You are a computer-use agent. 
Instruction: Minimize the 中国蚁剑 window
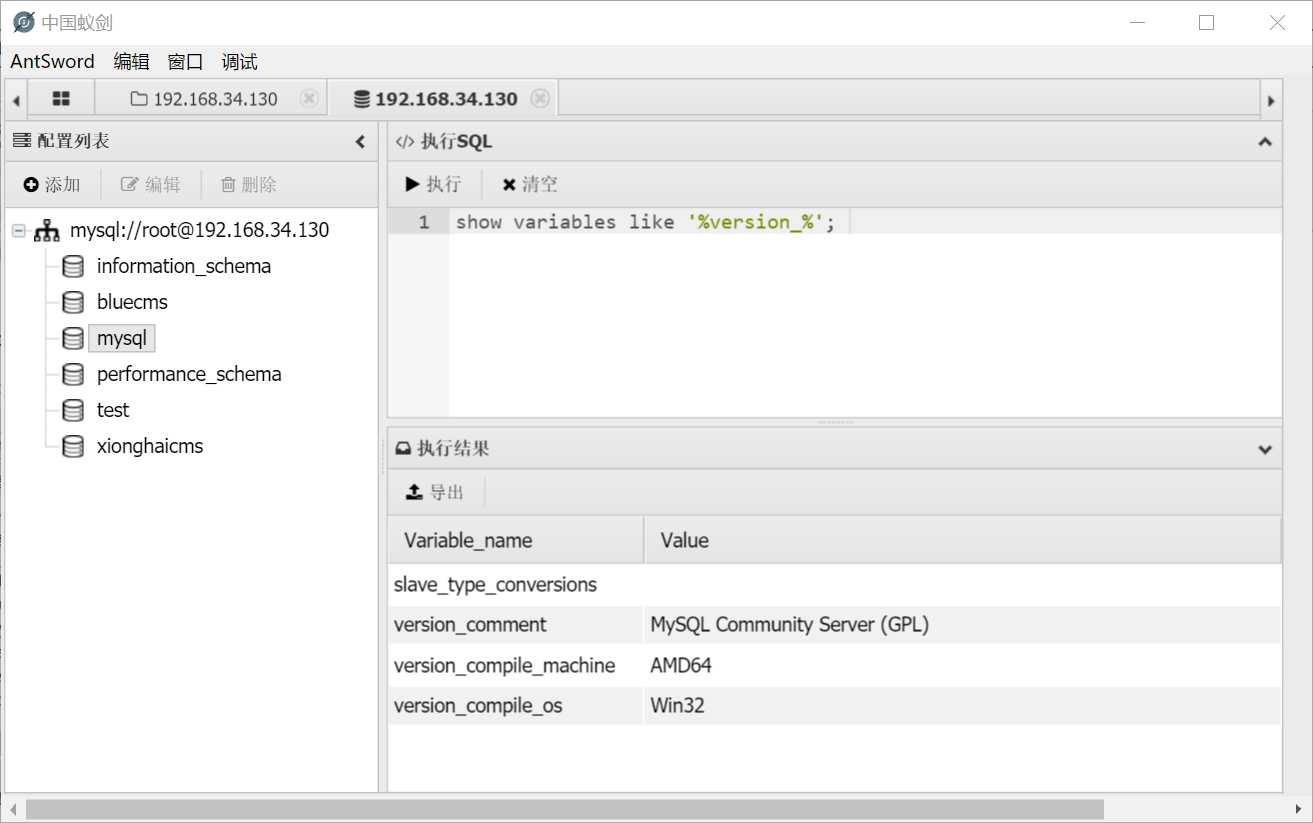[x=1136, y=22]
